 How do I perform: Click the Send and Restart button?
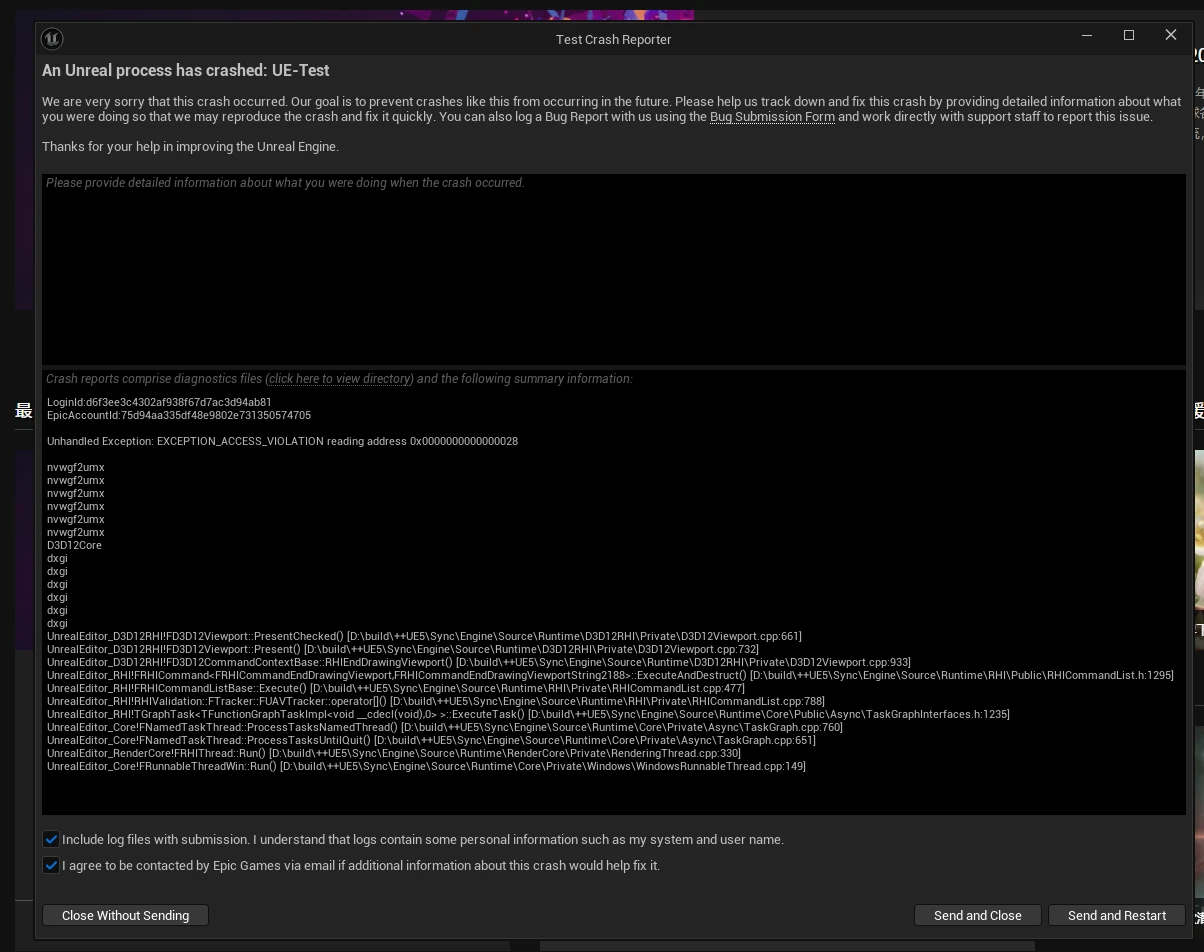pos(1117,915)
